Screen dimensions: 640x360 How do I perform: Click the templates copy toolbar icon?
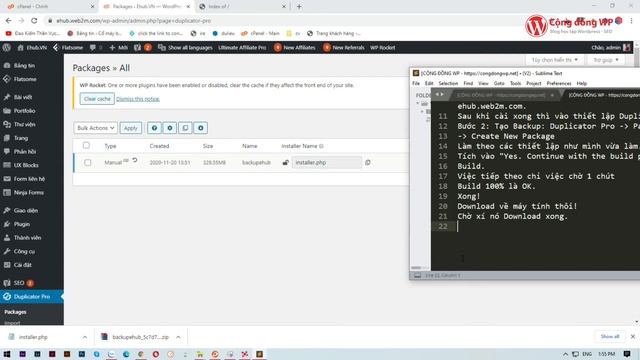click(x=185, y=128)
